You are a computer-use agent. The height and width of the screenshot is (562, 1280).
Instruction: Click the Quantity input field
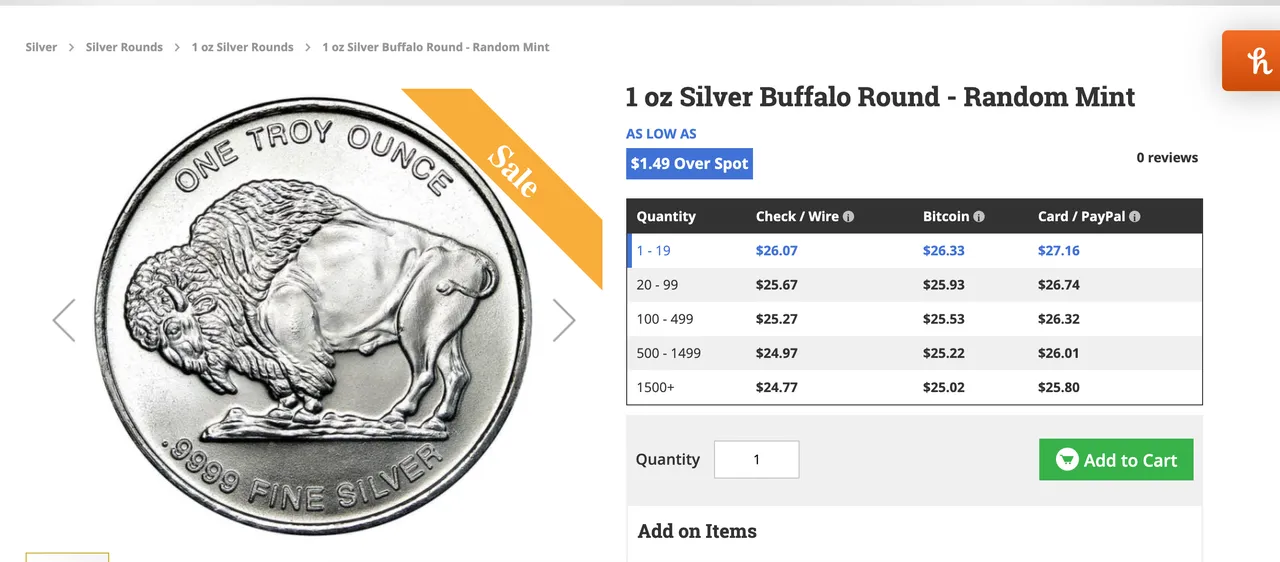point(756,460)
